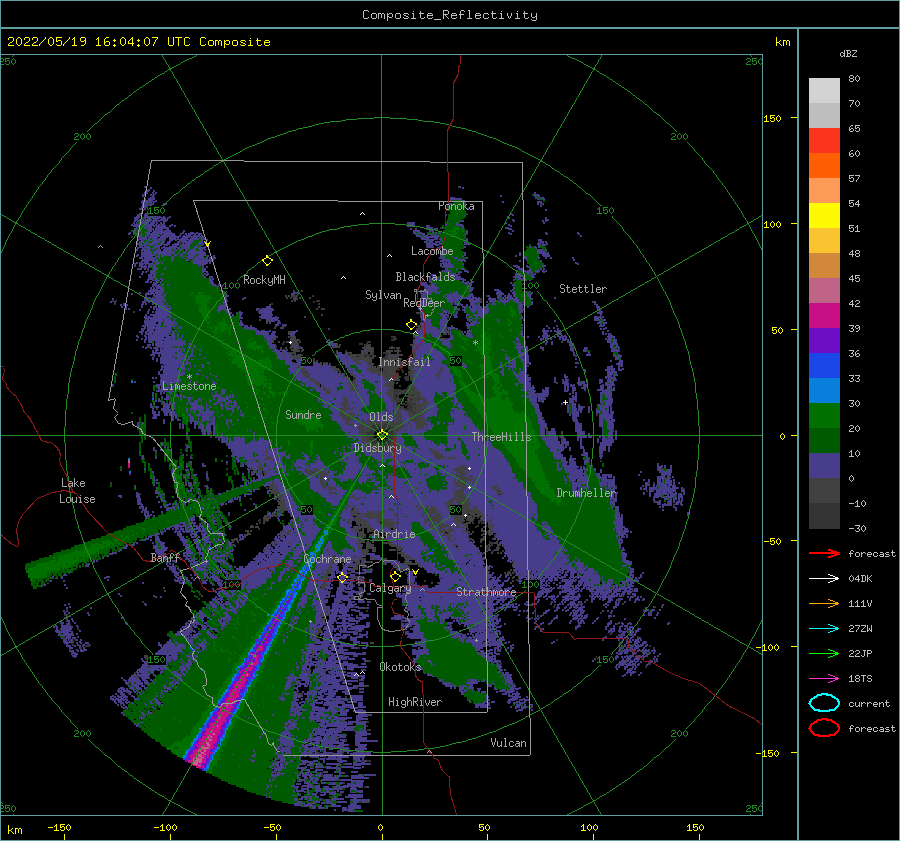Click the yellow diamond marker above Calgary
The height and width of the screenshot is (841, 900).
coord(395,576)
